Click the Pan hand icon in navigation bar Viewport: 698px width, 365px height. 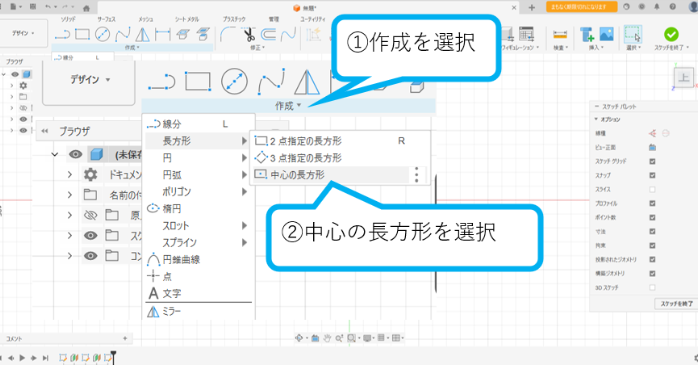click(x=327, y=338)
